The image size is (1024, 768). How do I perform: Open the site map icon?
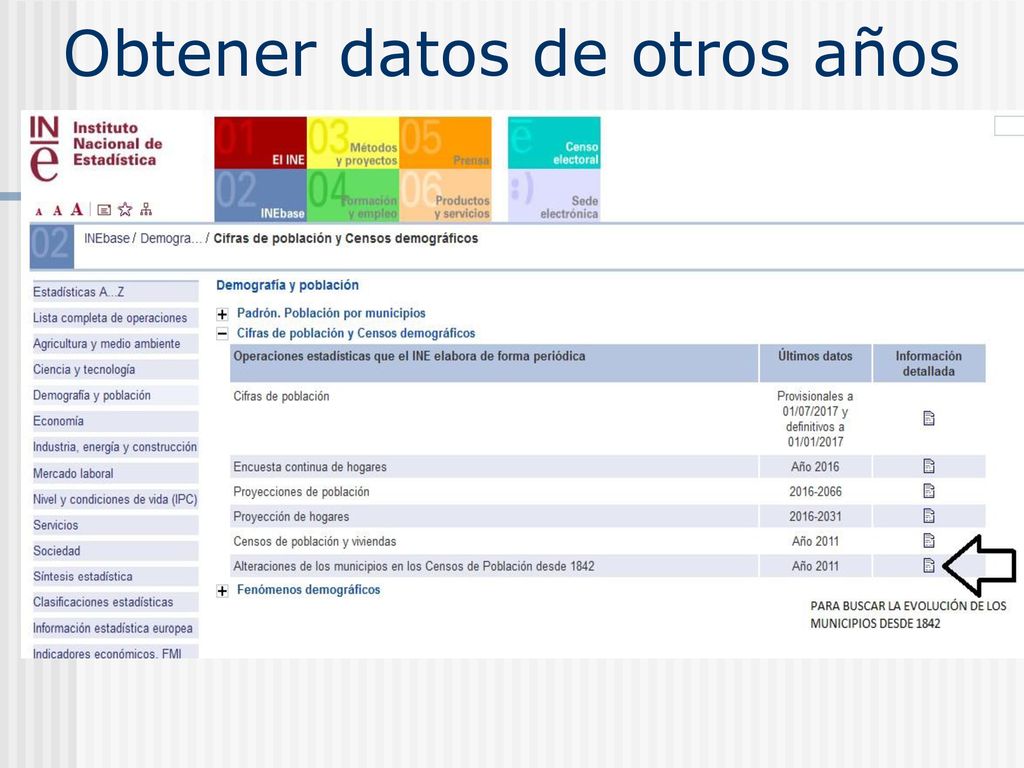point(146,209)
